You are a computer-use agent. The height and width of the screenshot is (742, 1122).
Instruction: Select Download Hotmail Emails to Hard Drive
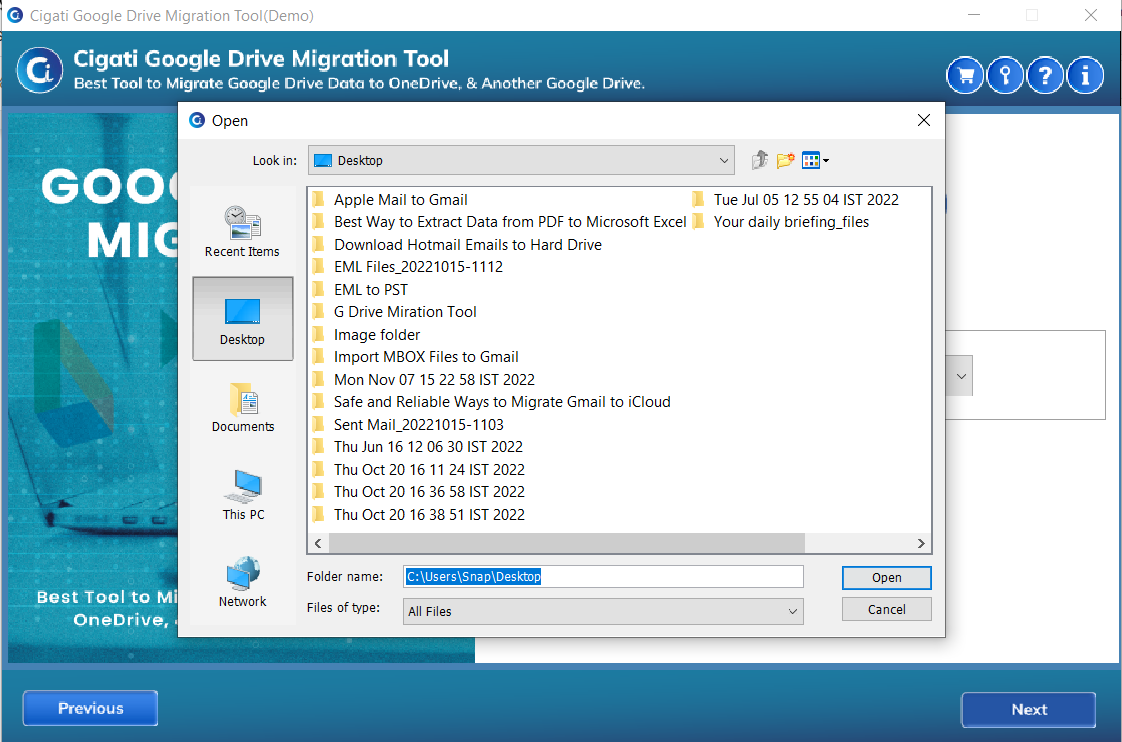[x=457, y=245]
